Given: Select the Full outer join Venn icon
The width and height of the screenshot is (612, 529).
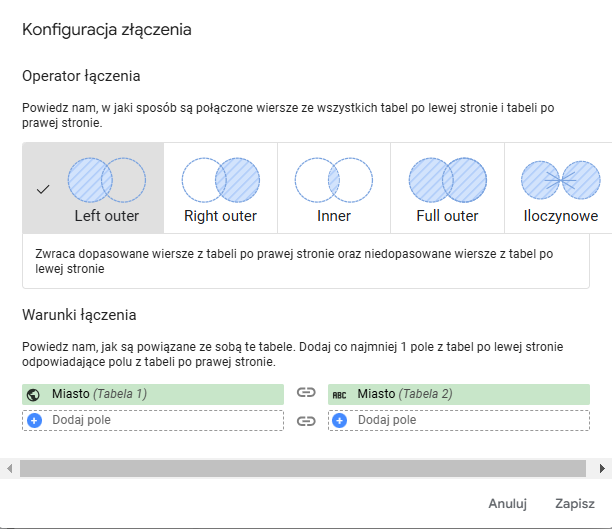Looking at the screenshot, I should (447, 180).
